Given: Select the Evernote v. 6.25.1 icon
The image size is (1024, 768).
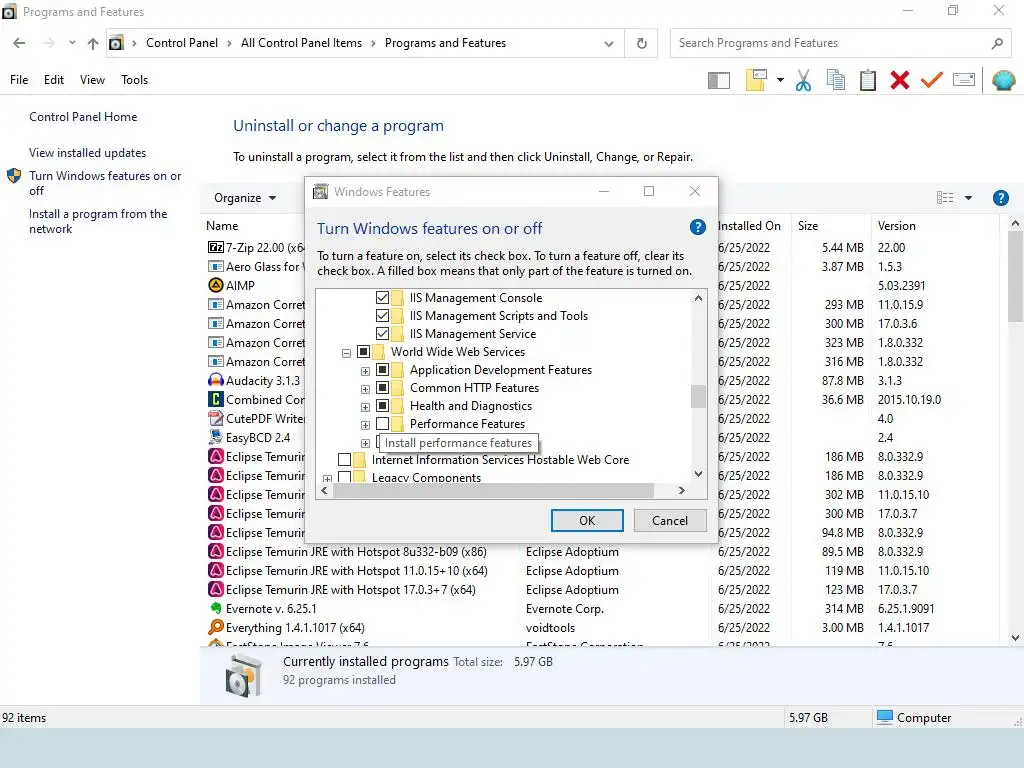Looking at the screenshot, I should (x=216, y=608).
